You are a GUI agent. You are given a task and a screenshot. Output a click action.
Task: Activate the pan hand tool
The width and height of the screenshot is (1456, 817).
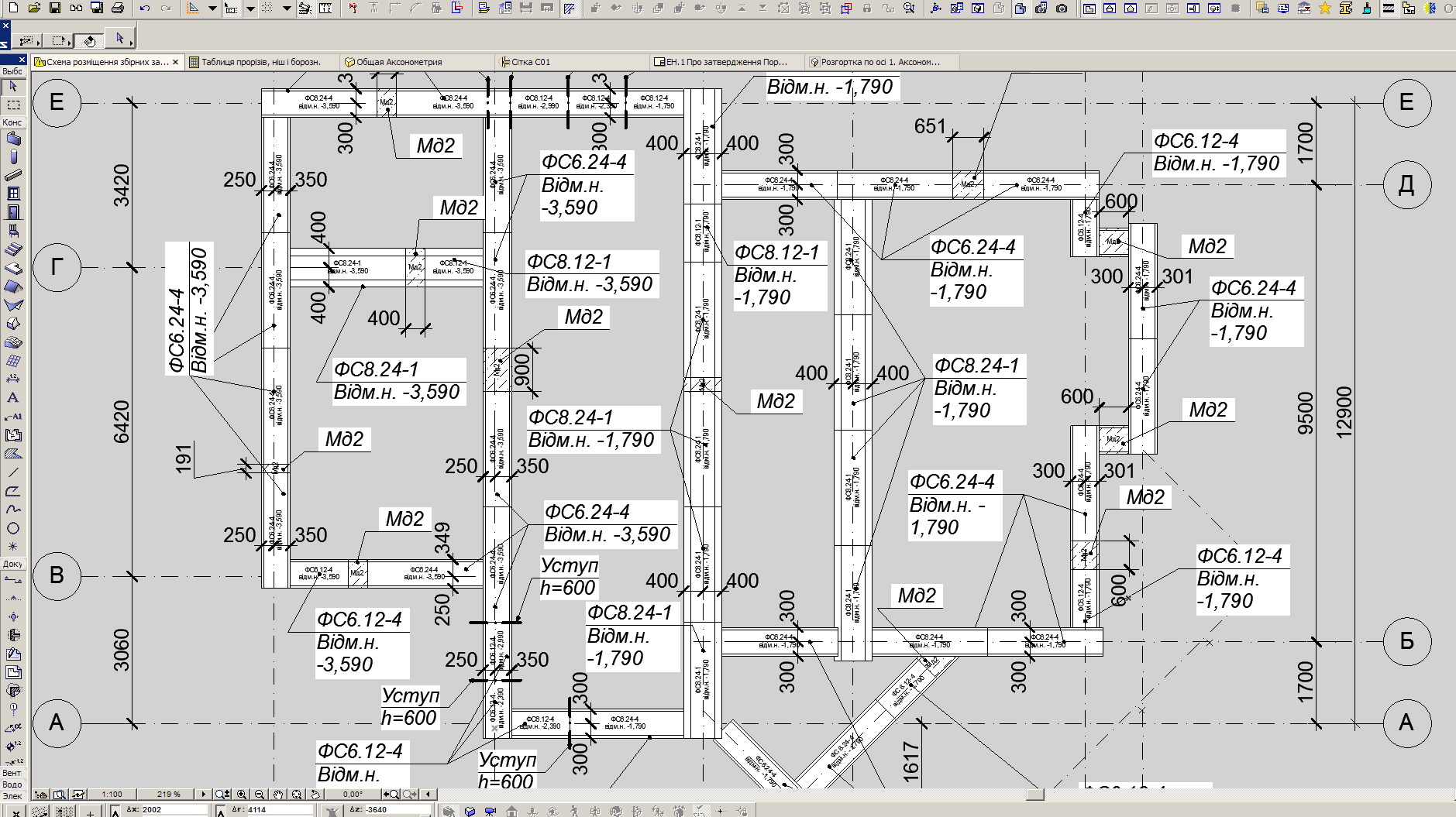(278, 794)
